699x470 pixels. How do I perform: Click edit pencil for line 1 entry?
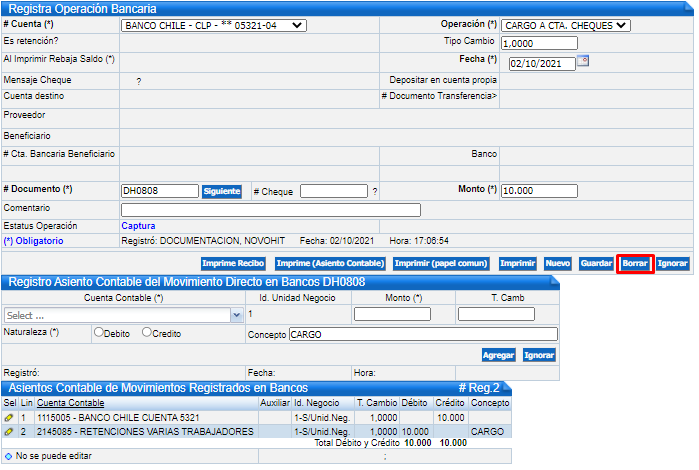click(x=9, y=417)
